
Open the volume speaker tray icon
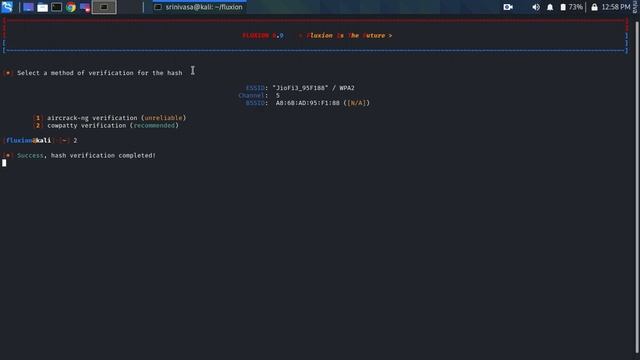coord(536,7)
